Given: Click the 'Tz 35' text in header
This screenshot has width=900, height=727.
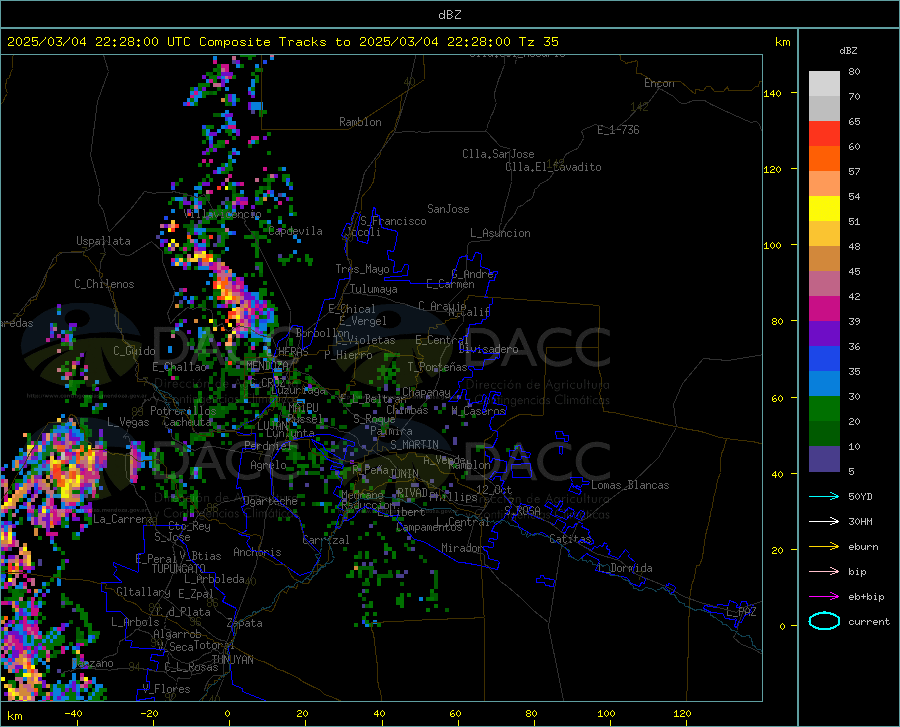Looking at the screenshot, I should (538, 42).
